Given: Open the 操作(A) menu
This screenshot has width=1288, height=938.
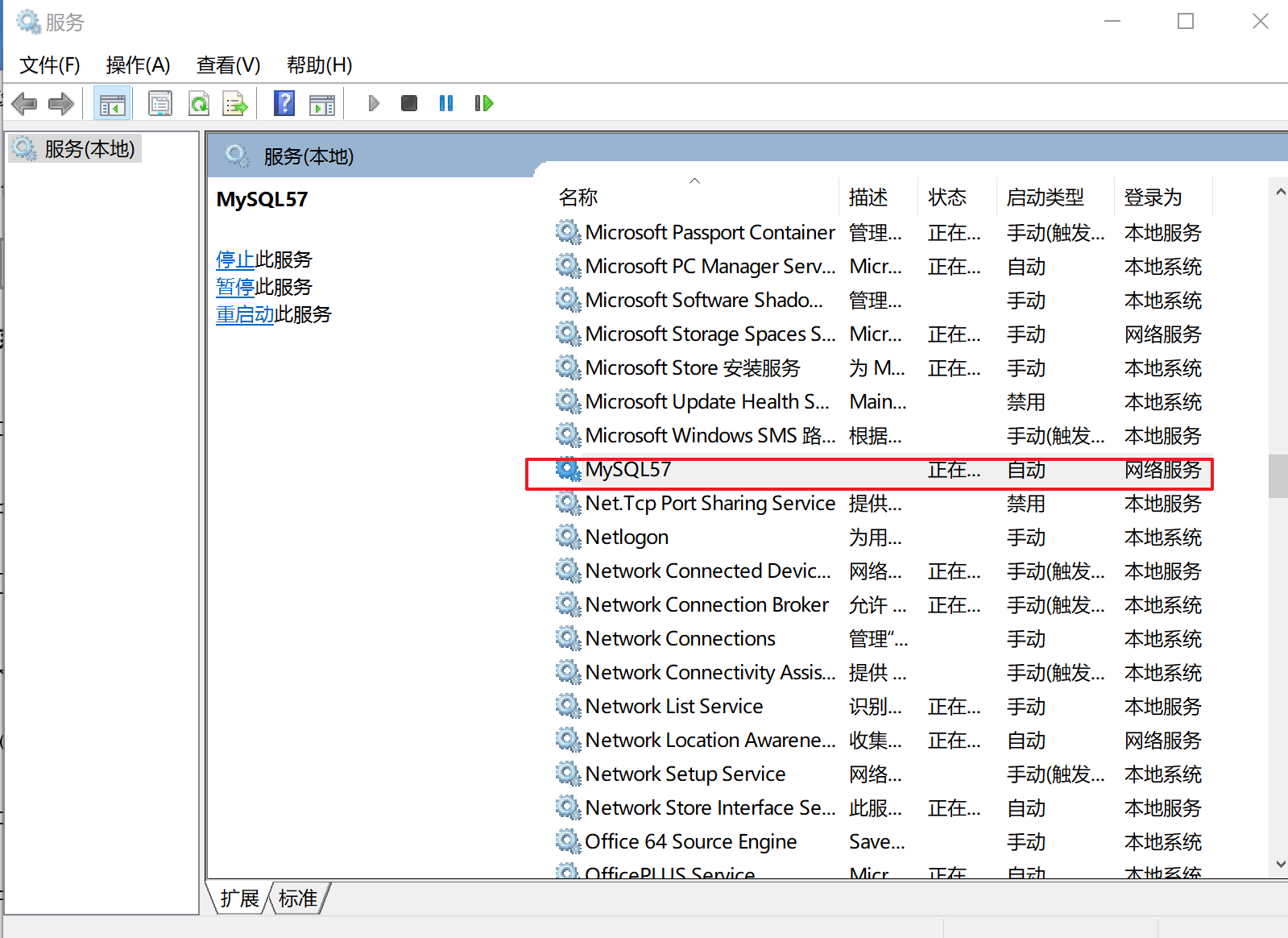Looking at the screenshot, I should [138, 65].
